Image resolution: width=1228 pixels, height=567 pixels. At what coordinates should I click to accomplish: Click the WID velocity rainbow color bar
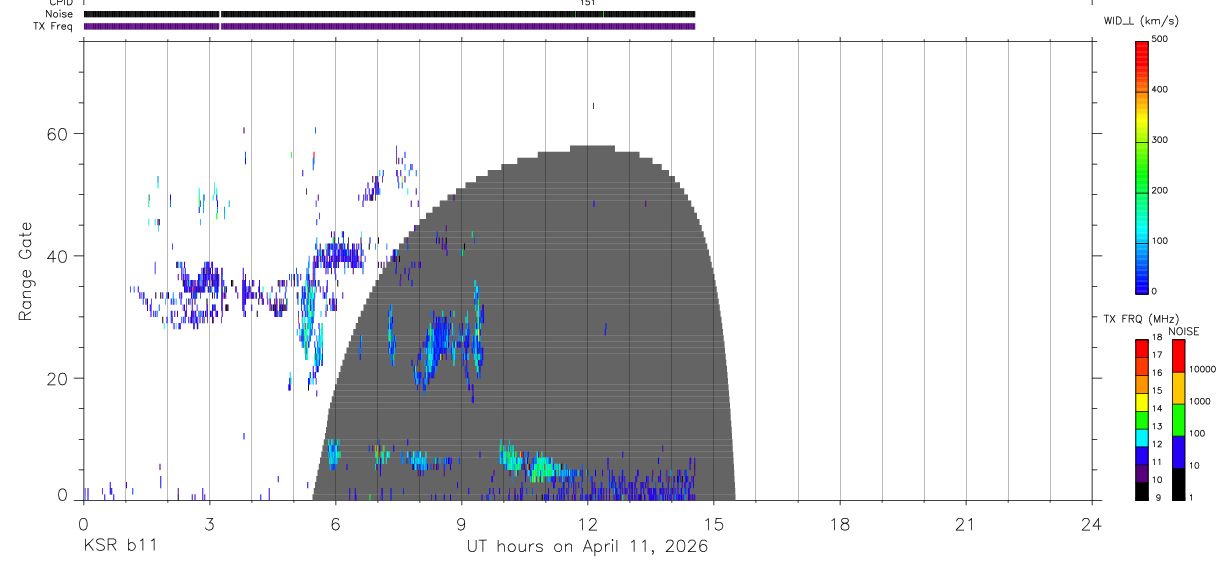1142,166
